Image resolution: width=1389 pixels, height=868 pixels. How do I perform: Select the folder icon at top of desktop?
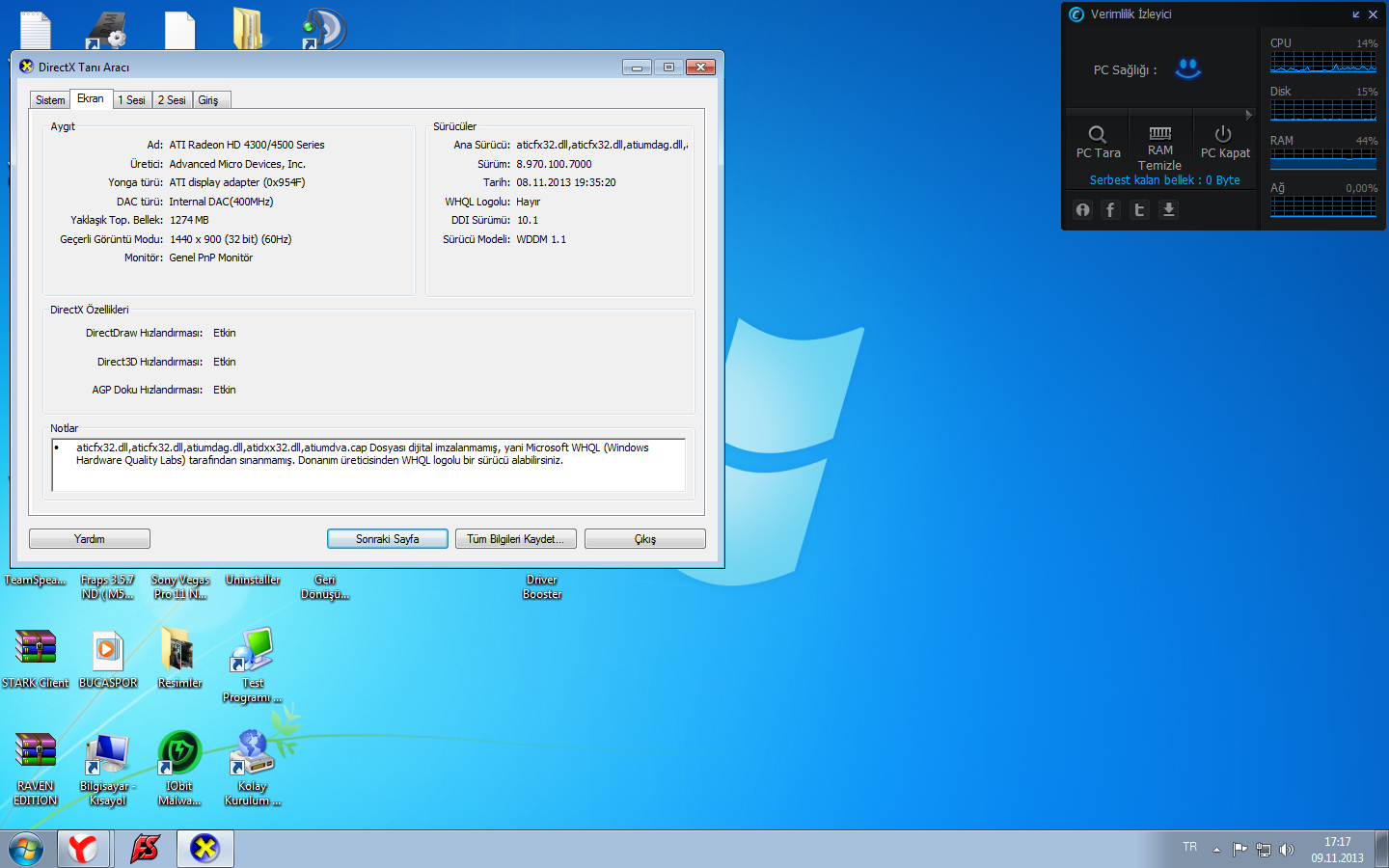[x=249, y=29]
